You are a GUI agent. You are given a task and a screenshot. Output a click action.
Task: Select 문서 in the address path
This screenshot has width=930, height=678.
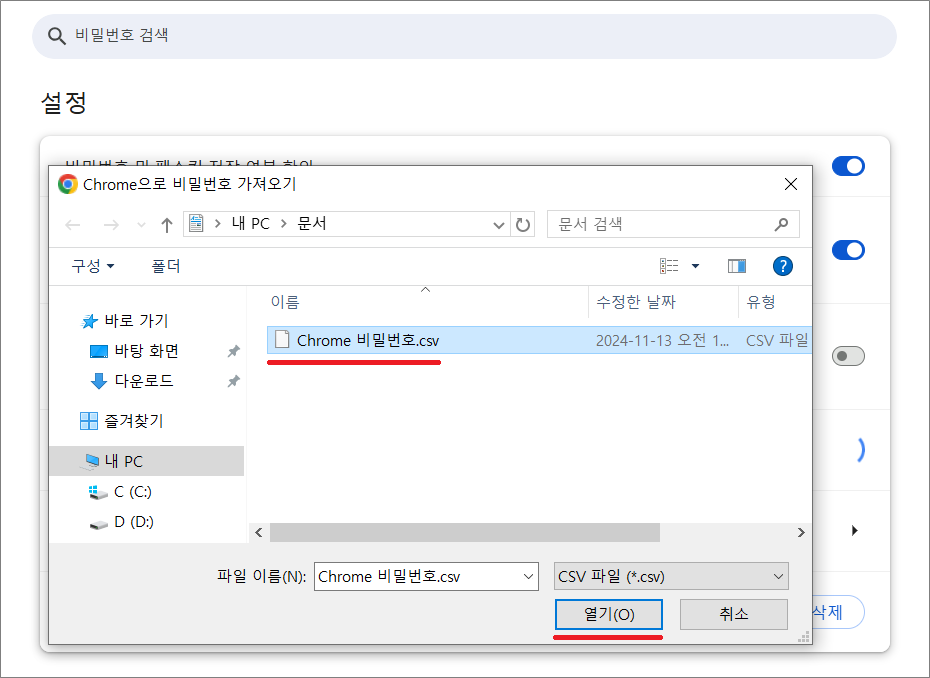click(312, 224)
